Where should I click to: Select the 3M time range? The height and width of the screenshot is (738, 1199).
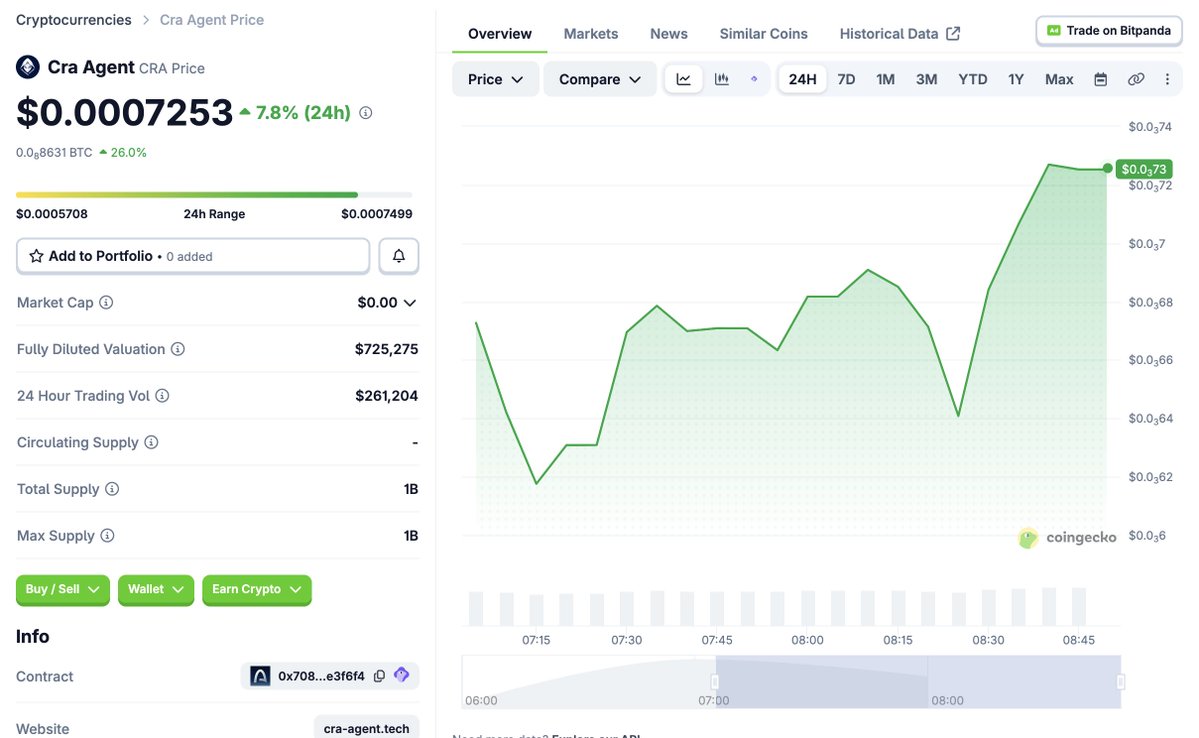pos(926,79)
